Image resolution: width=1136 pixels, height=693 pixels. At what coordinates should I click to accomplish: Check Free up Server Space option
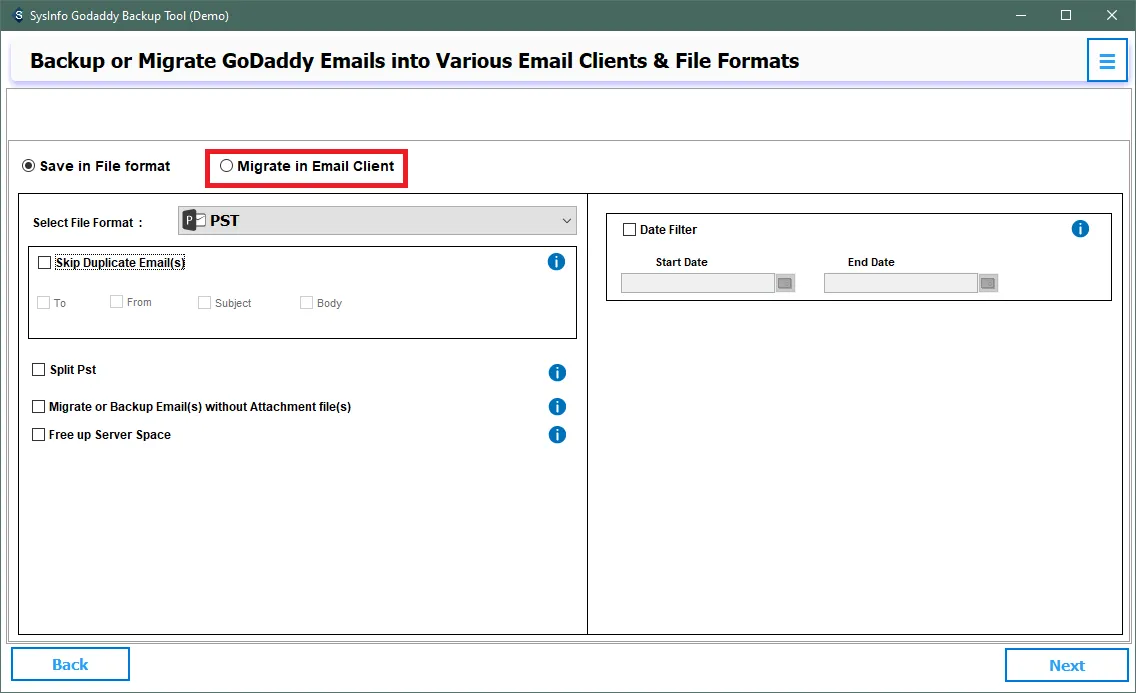(x=39, y=435)
